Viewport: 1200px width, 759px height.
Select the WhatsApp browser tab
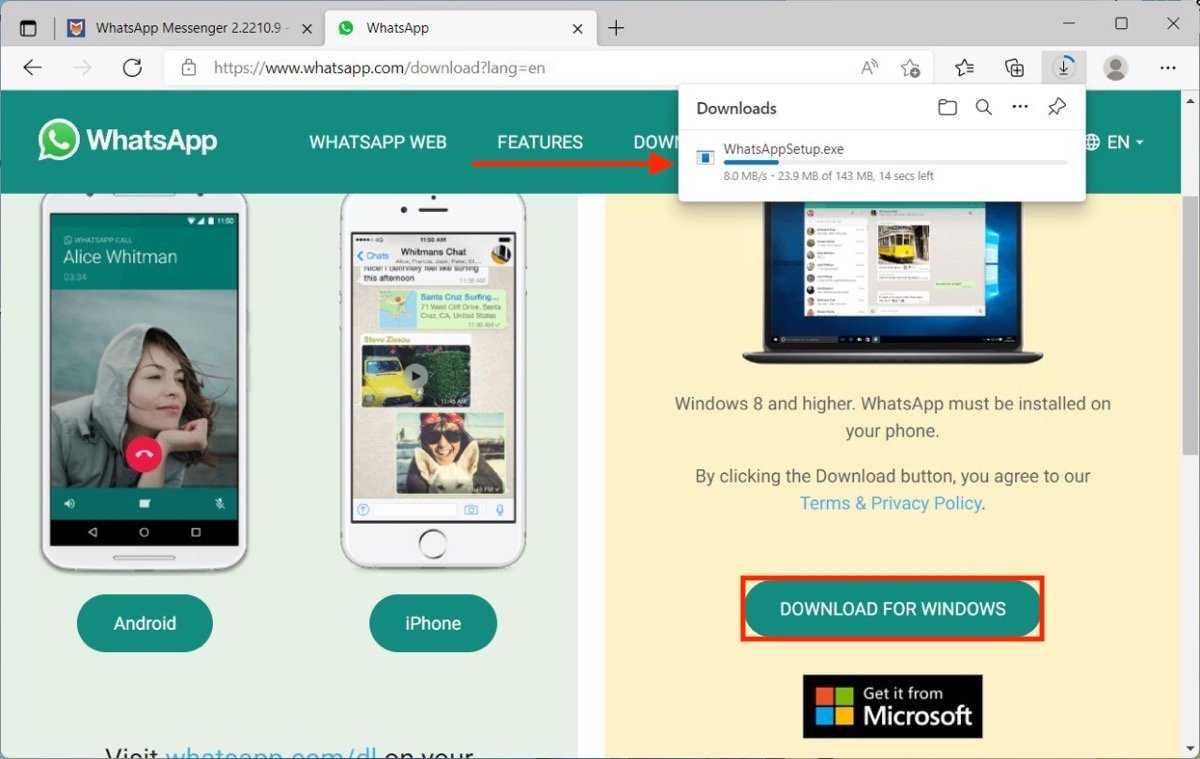(x=462, y=28)
